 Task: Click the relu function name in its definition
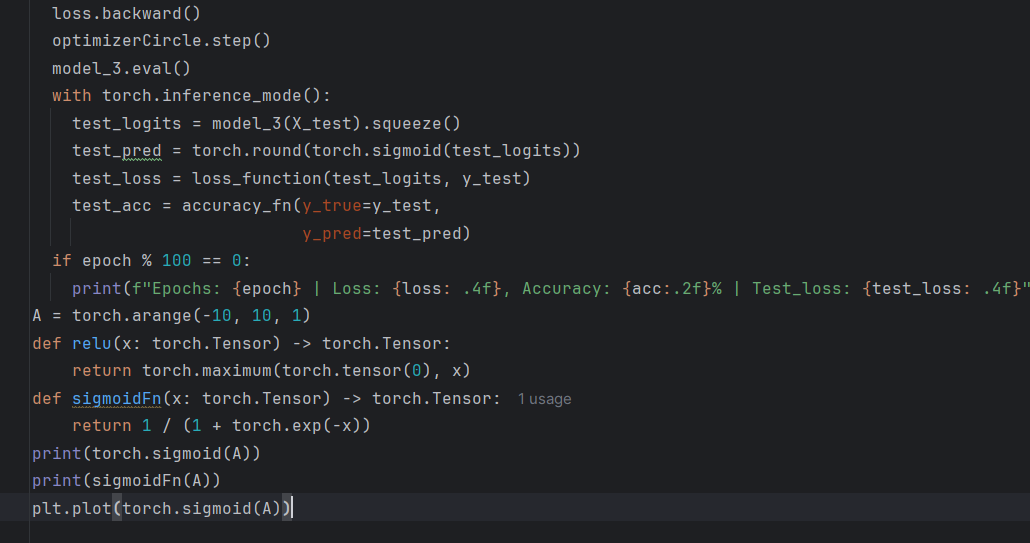[91, 344]
